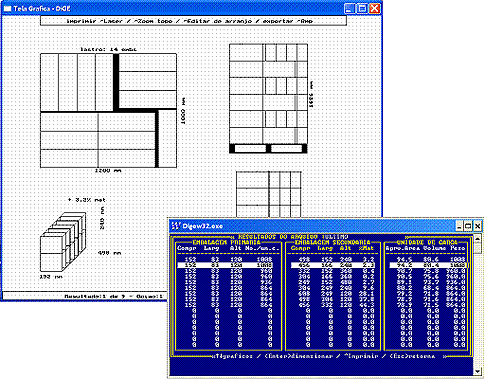
Task: Minimize the Tela Grafica window
Action: tap(349, 9)
